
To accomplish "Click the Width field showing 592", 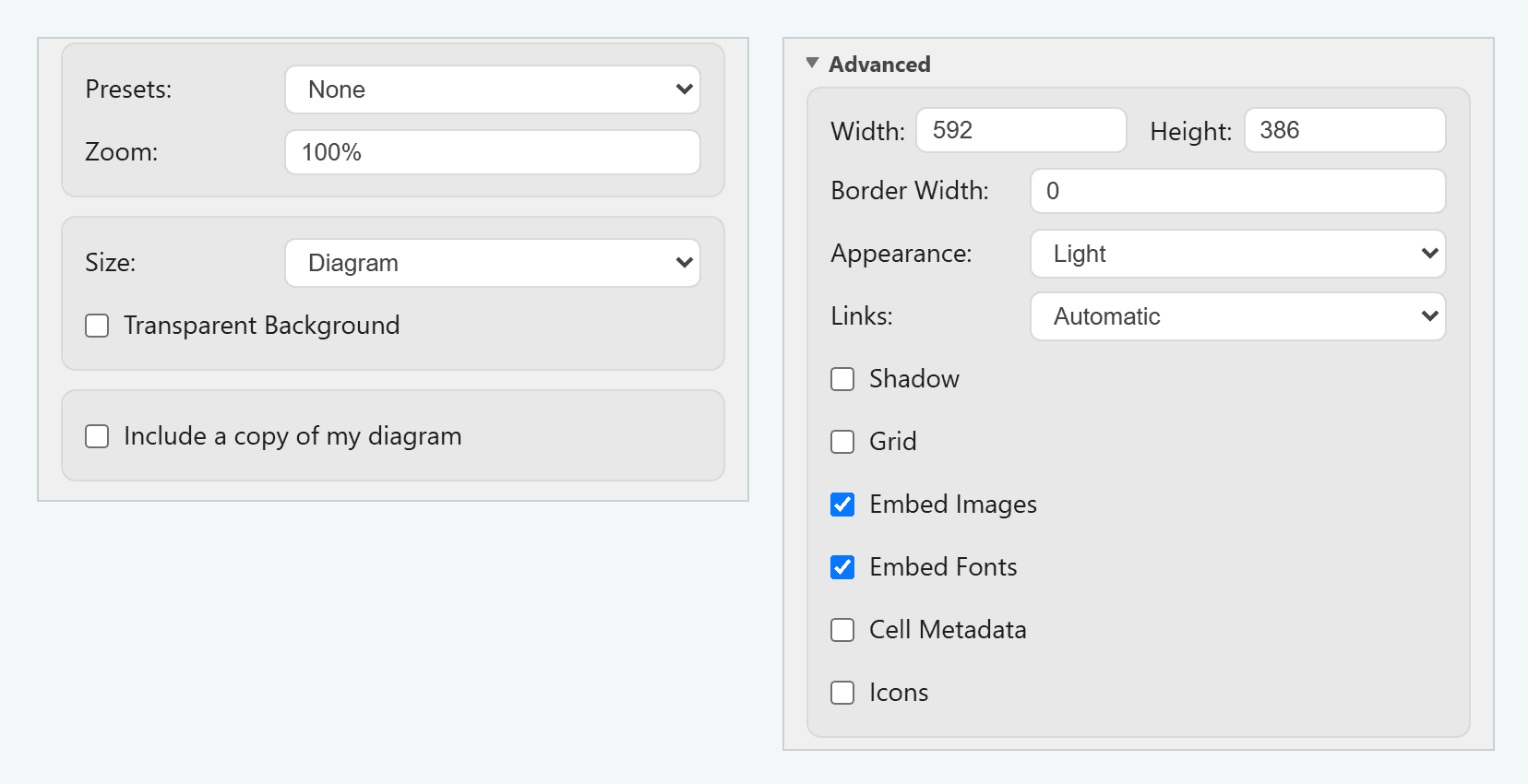I will [1021, 130].
